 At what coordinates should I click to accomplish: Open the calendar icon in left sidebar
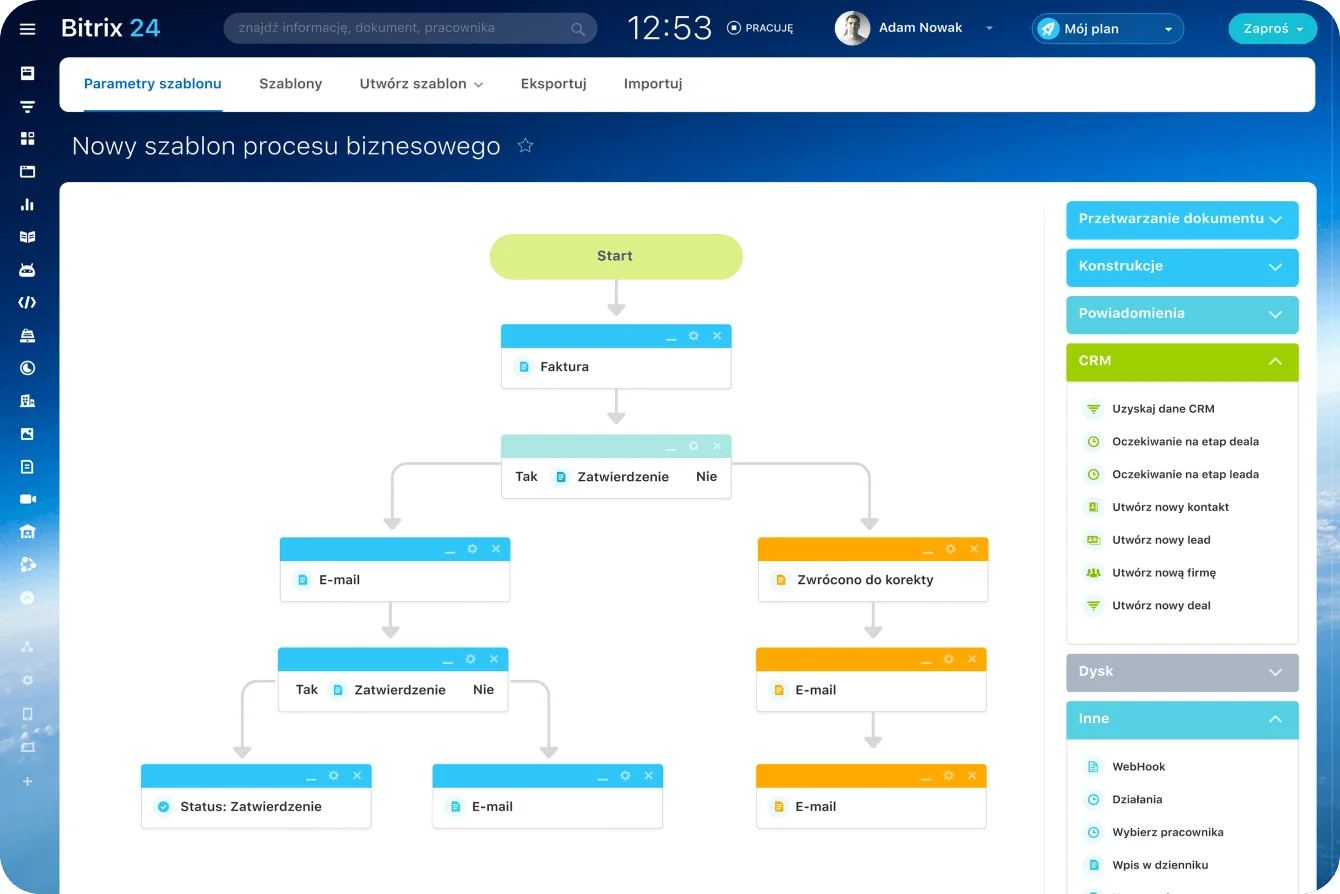27,171
